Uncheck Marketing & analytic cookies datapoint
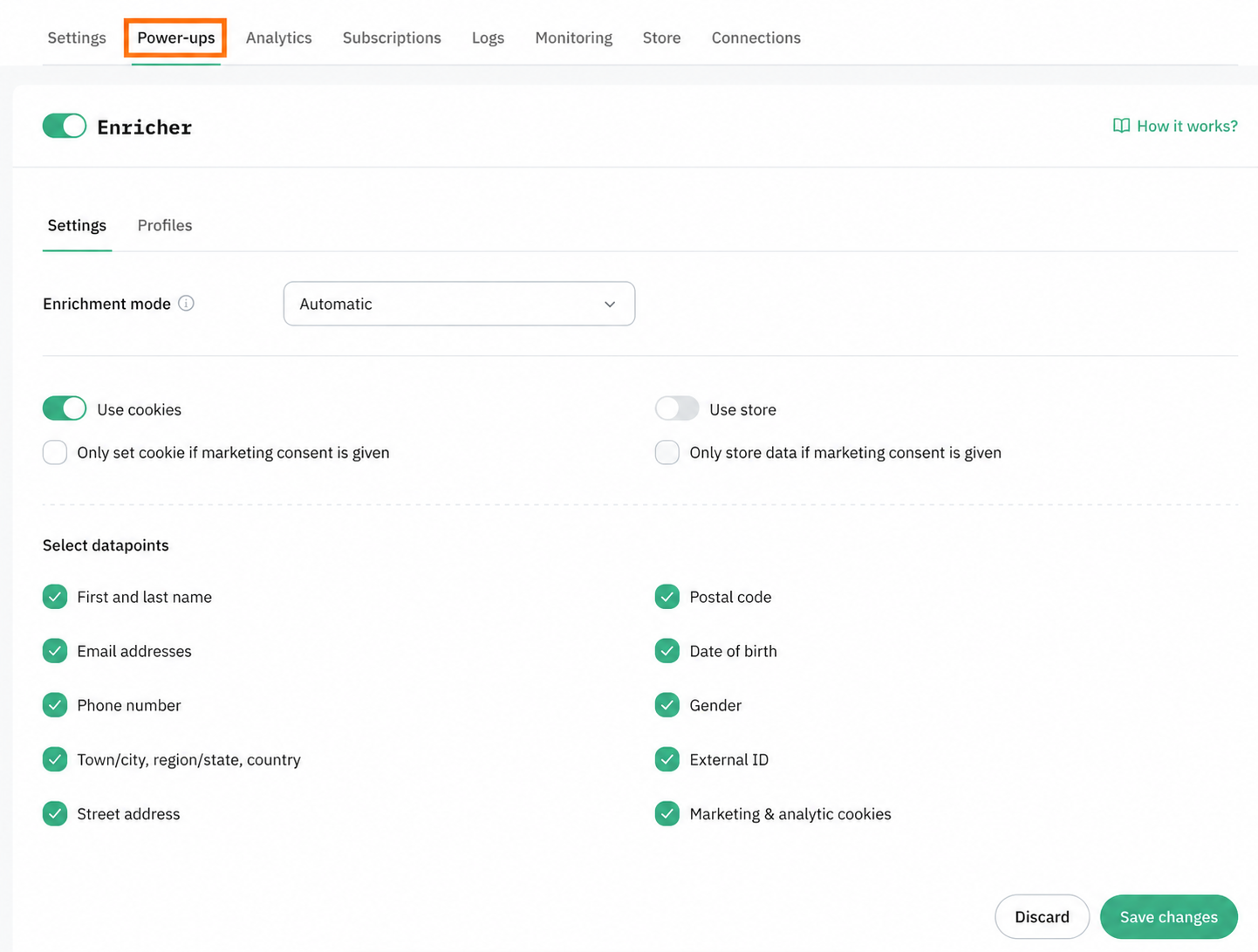 667,813
